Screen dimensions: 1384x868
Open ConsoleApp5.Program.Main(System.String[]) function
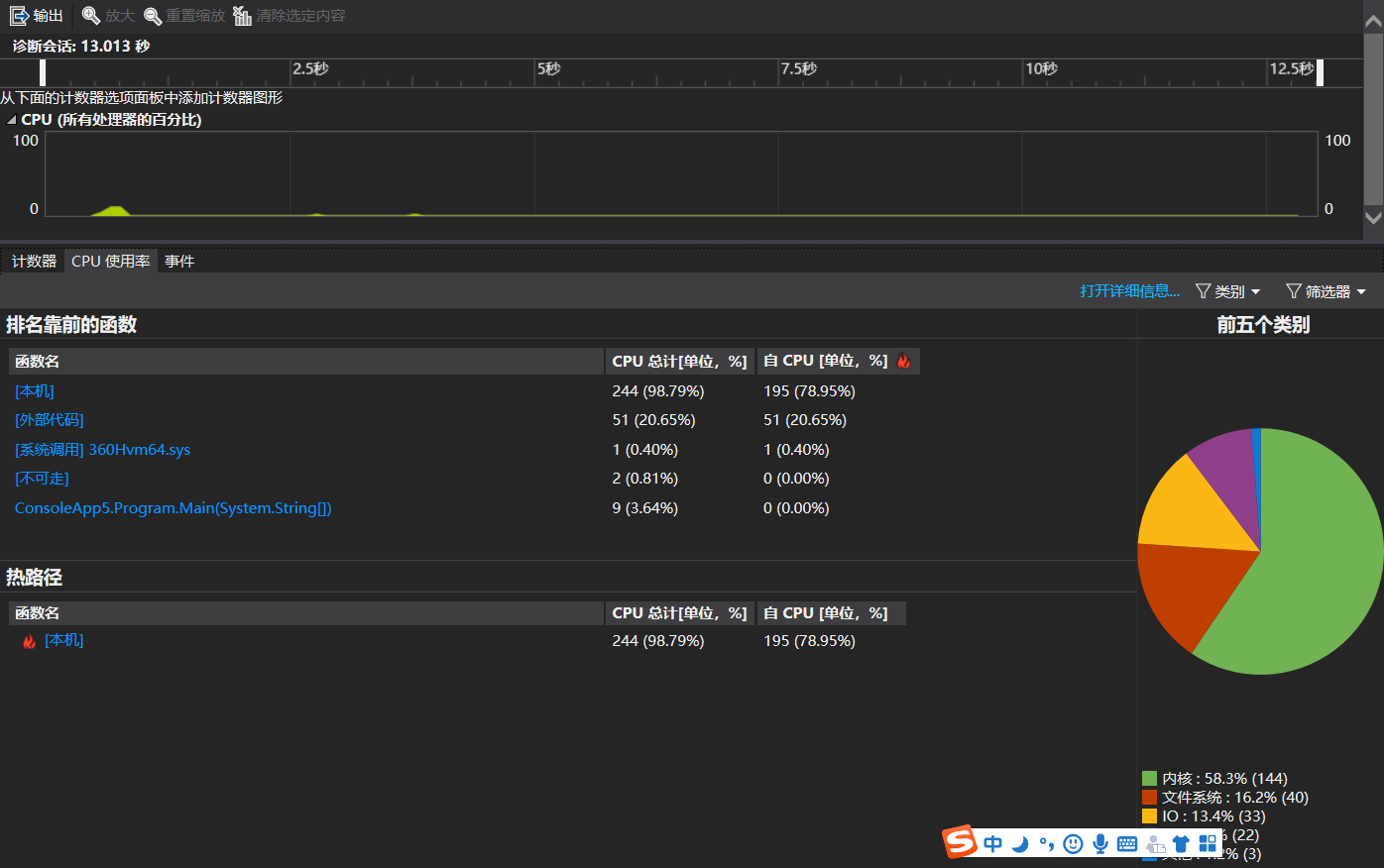point(173,508)
